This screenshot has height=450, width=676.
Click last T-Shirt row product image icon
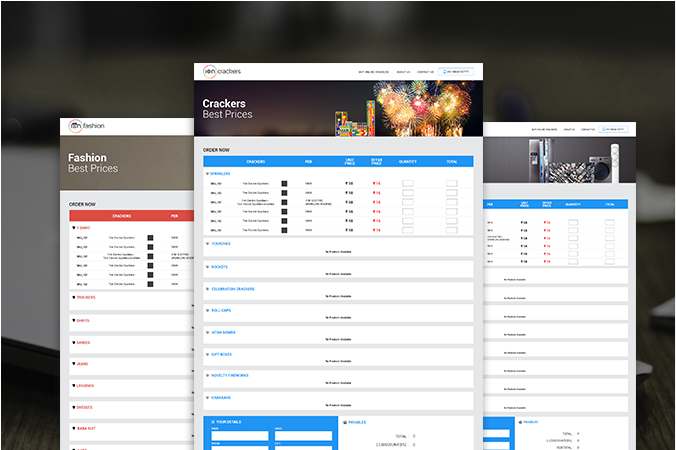point(150,284)
